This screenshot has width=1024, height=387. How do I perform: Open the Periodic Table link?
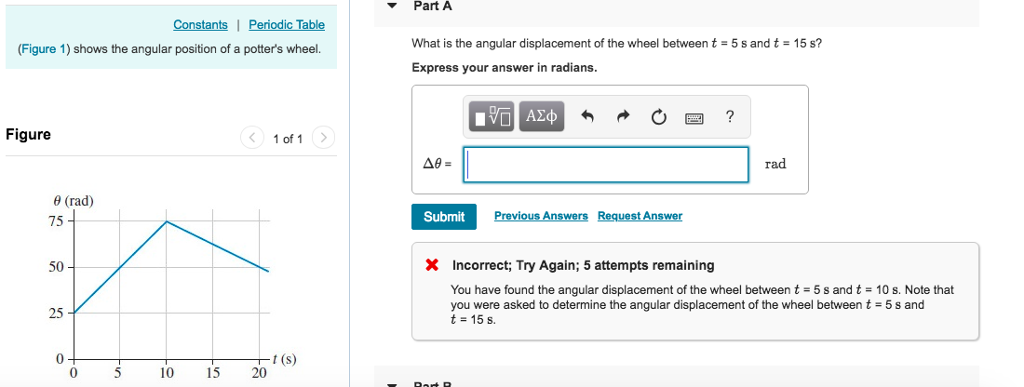pyautogui.click(x=287, y=25)
